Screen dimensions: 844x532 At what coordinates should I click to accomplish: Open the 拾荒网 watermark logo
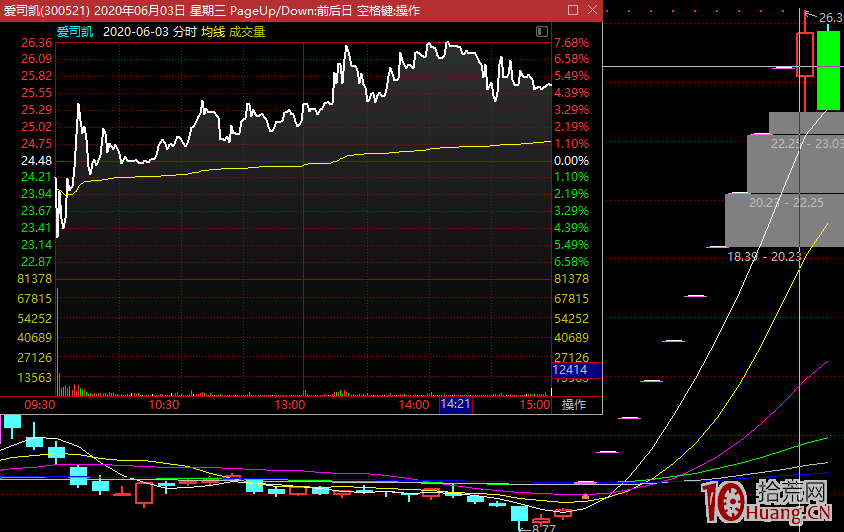pos(770,500)
